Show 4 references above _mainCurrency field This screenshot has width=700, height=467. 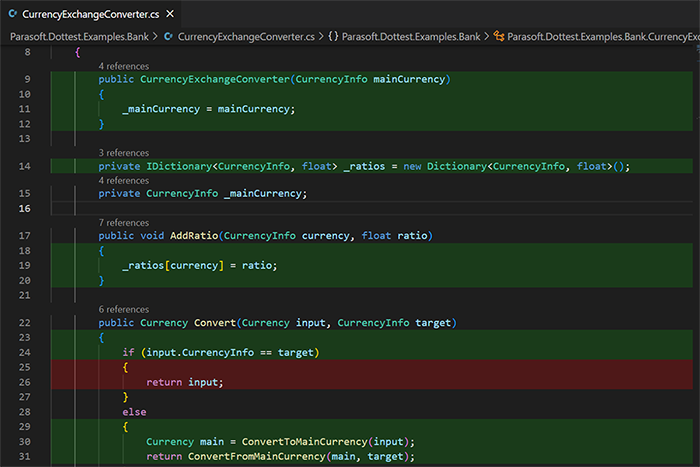click(124, 180)
